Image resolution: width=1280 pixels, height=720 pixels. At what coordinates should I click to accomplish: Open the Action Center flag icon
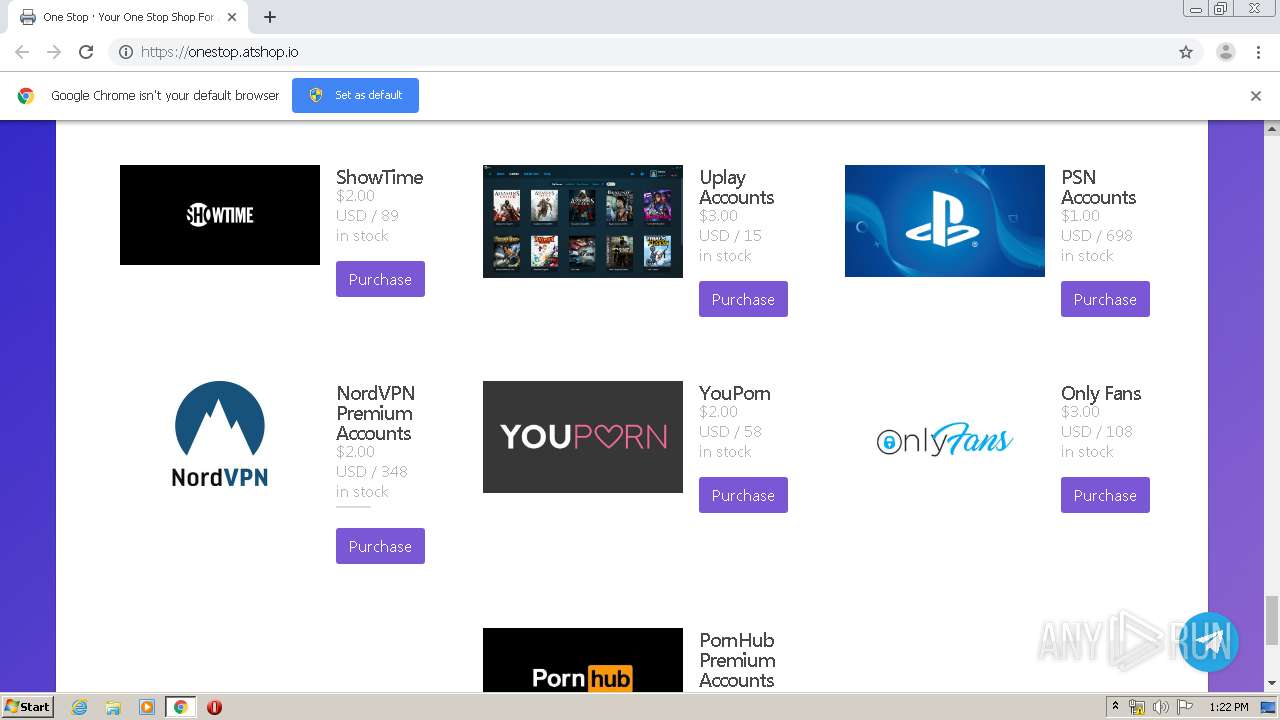tap(1183, 707)
